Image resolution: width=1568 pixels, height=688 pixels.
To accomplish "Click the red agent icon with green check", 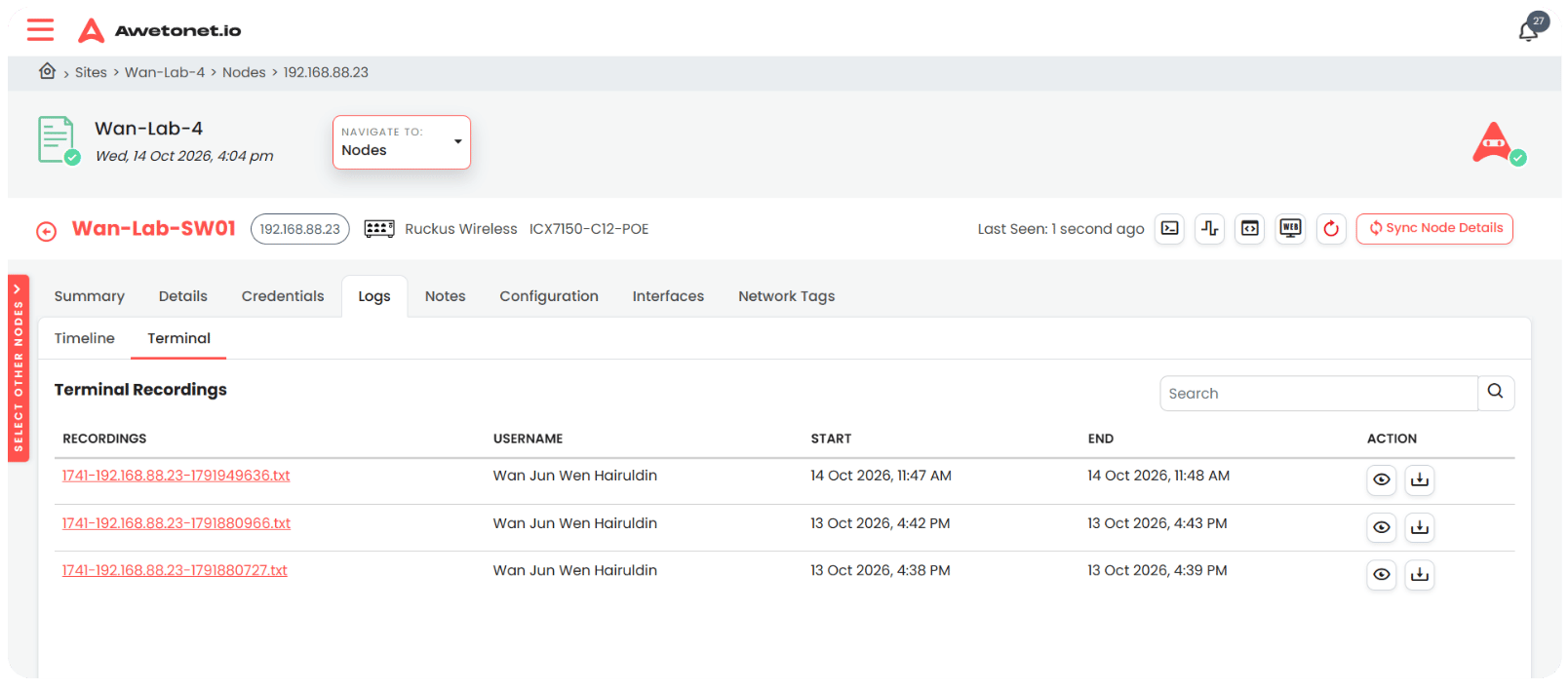I will tap(1497, 143).
